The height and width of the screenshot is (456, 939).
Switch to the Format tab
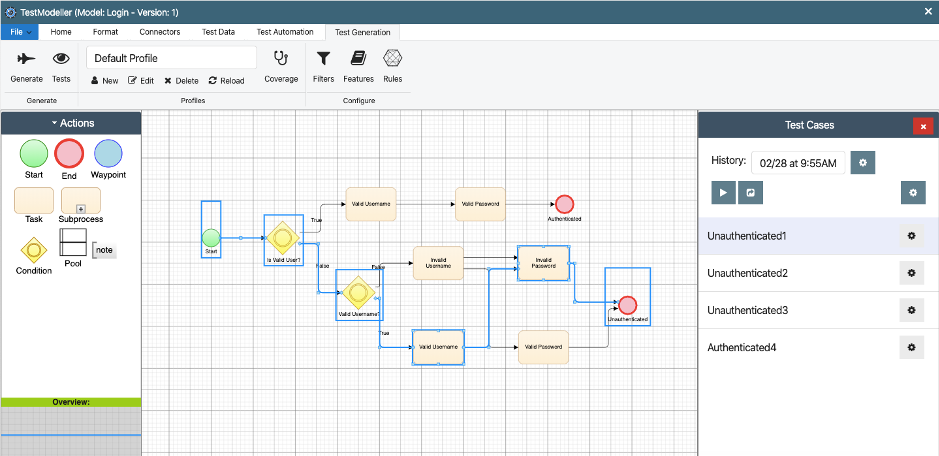(105, 32)
